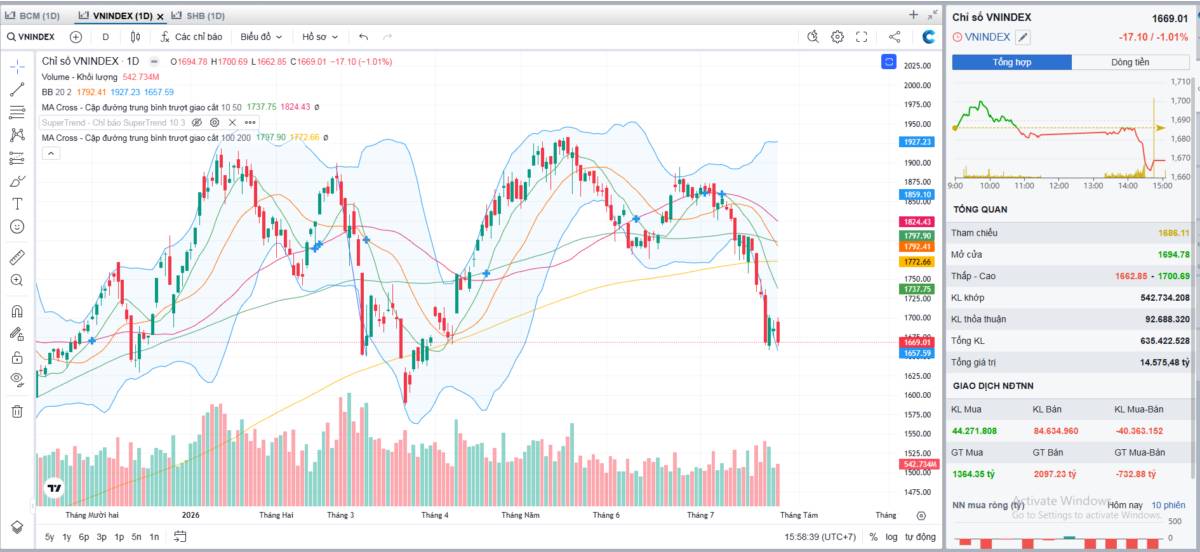Open the Fibonacci retracement tools
The height and width of the screenshot is (552, 1200).
tap(17, 112)
